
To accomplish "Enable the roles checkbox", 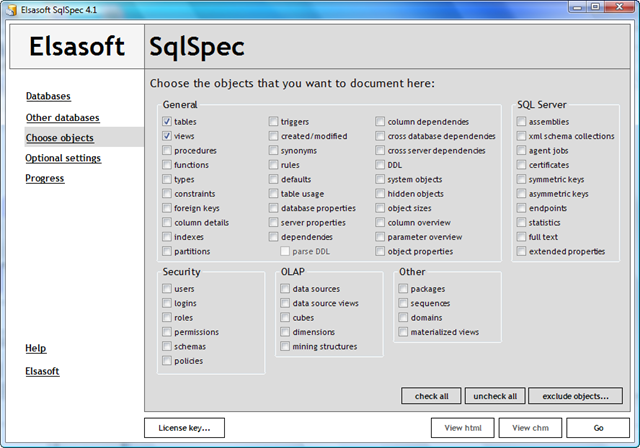I will coord(167,317).
